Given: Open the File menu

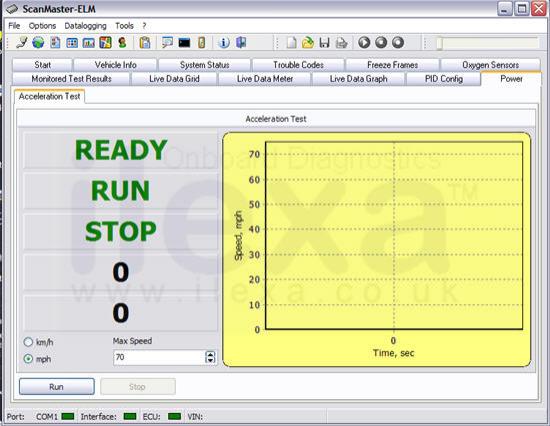Looking at the screenshot, I should coord(14,26).
